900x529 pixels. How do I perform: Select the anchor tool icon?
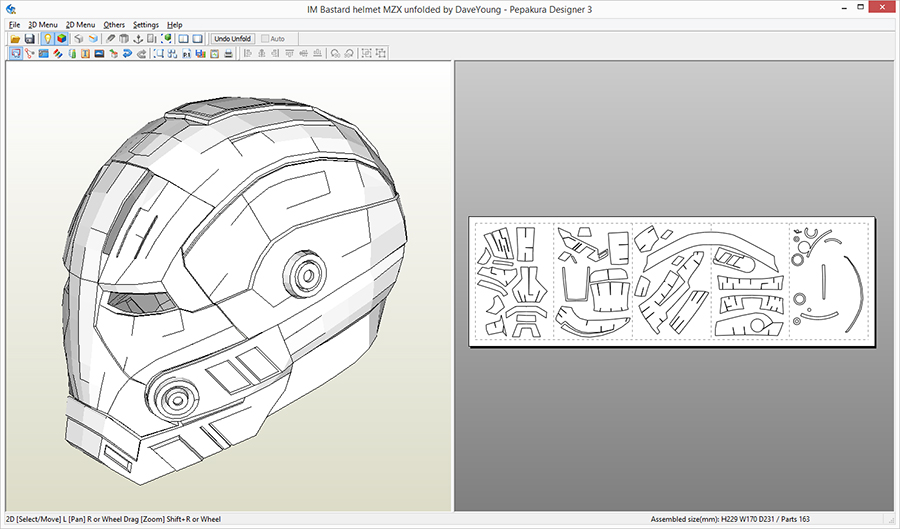coord(138,39)
